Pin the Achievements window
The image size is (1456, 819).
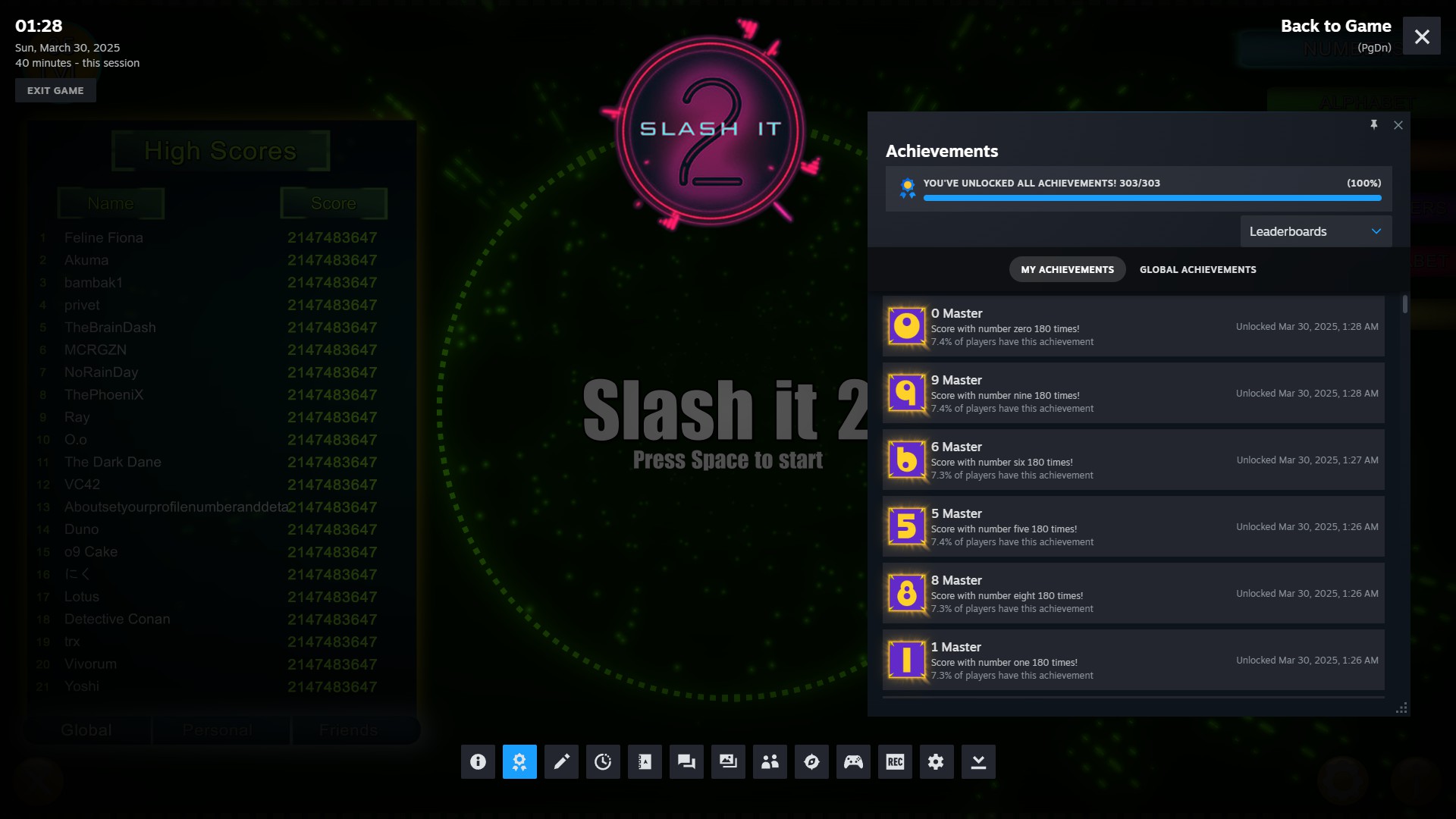tap(1373, 125)
